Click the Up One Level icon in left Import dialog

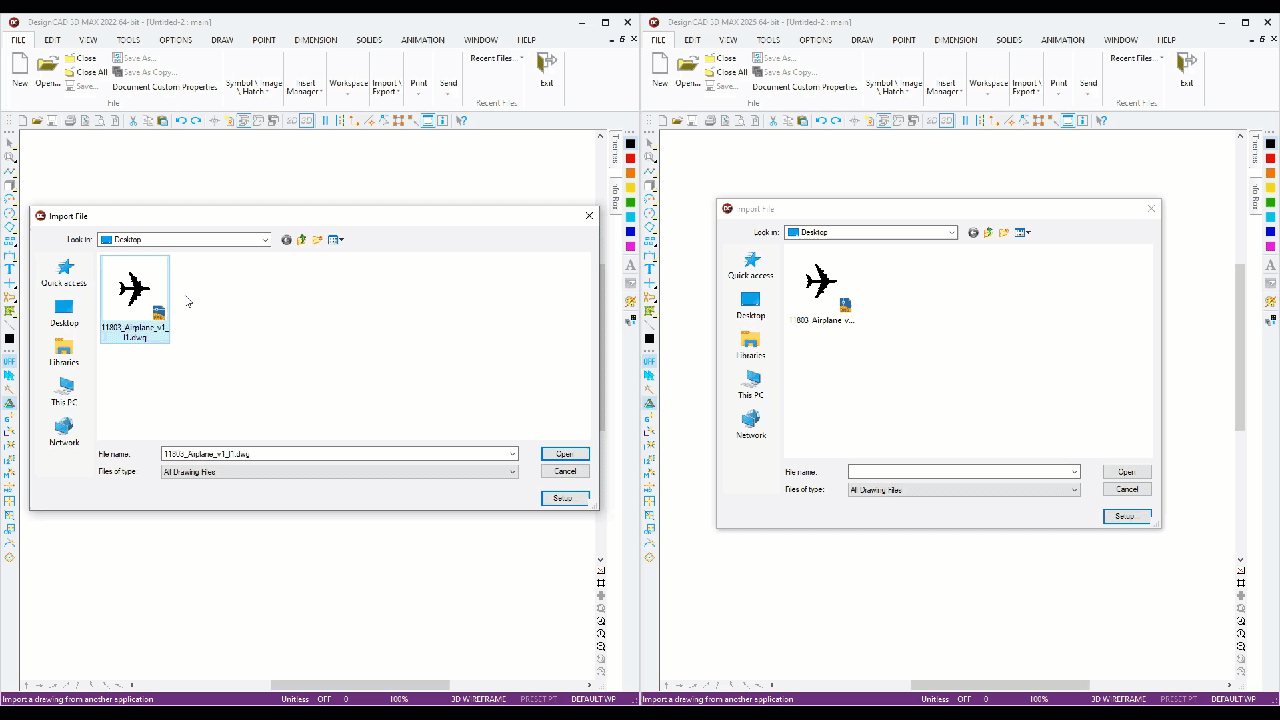(301, 240)
